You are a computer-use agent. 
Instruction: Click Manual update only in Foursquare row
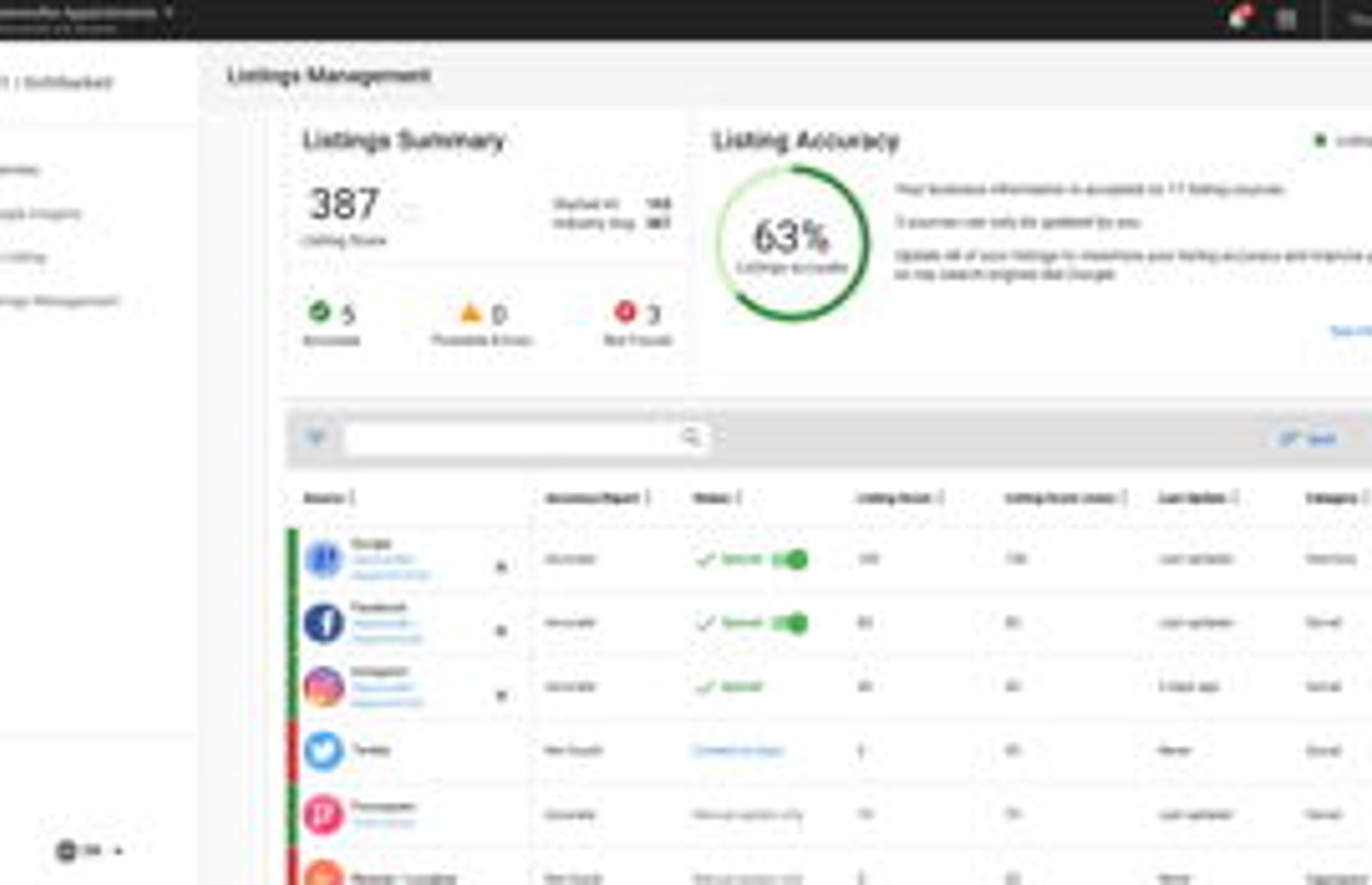(x=747, y=815)
